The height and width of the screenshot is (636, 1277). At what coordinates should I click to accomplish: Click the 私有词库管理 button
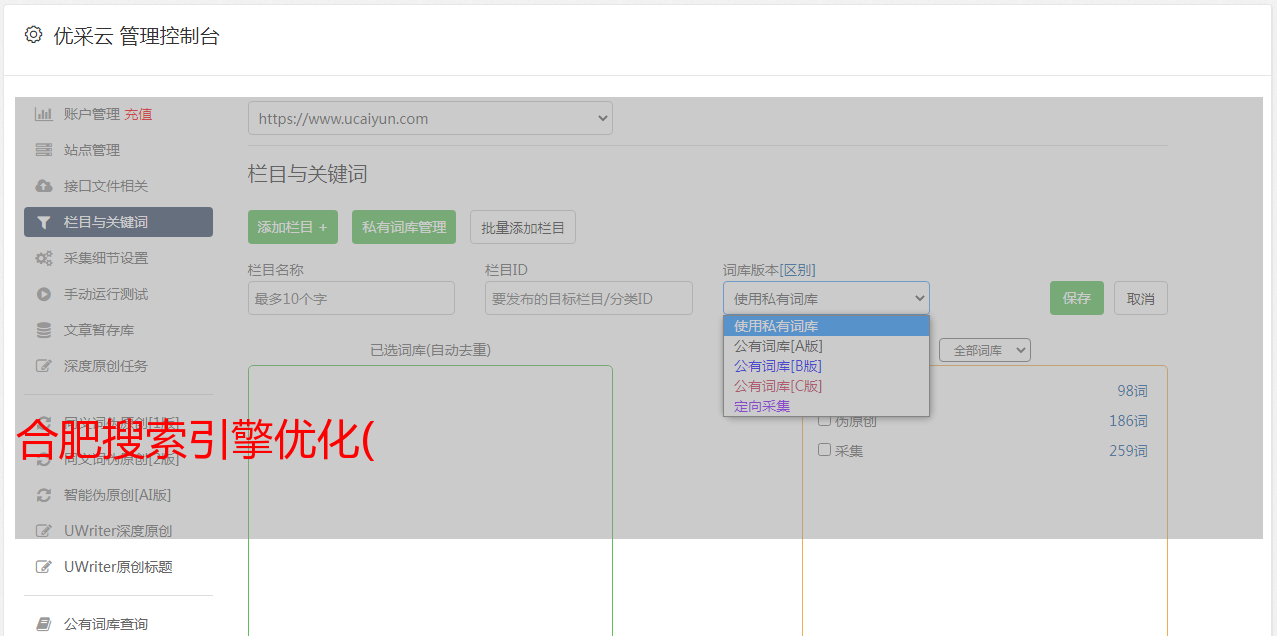[404, 227]
